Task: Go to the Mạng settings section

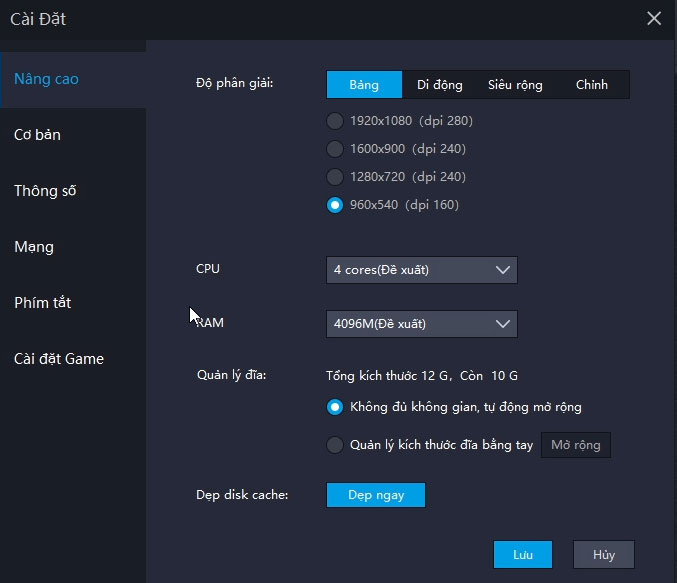Action: [x=34, y=247]
